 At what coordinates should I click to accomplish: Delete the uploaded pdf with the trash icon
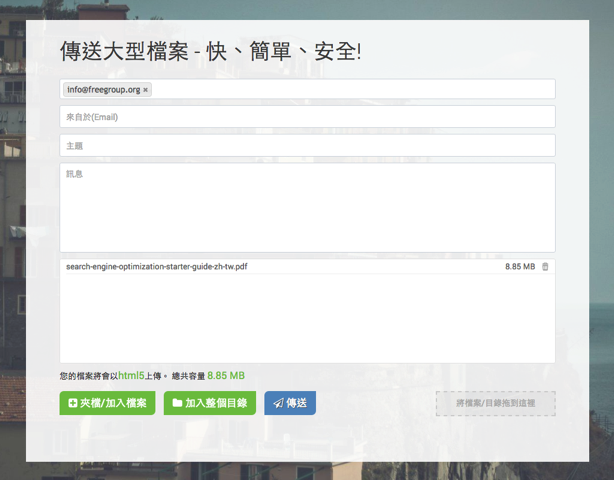pyautogui.click(x=545, y=267)
